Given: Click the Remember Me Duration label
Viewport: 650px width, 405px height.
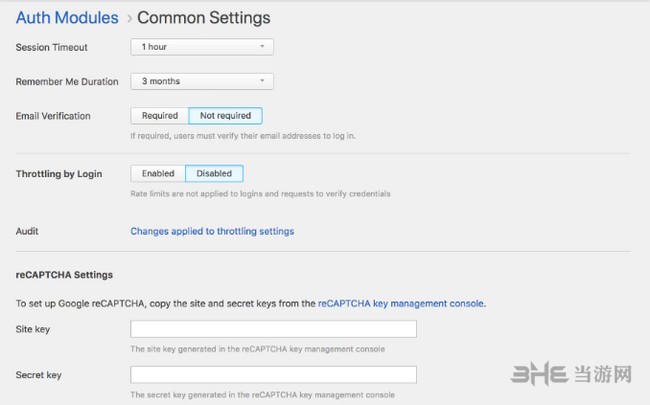Looking at the screenshot, I should point(67,81).
